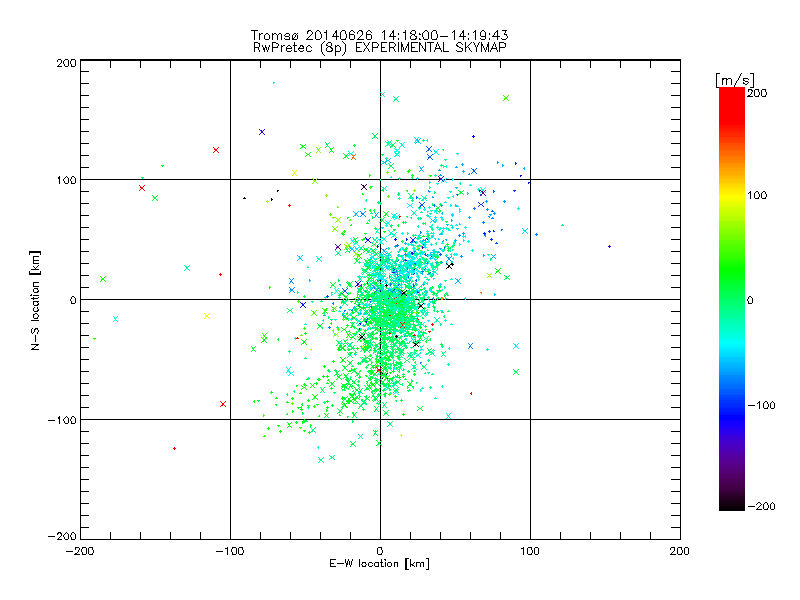Viewport: 800px width, 600px height.
Task: Click the subtitle 'RwPretec (8p) EXPERIMENTAL SKYMAP'
Action: tap(380, 48)
